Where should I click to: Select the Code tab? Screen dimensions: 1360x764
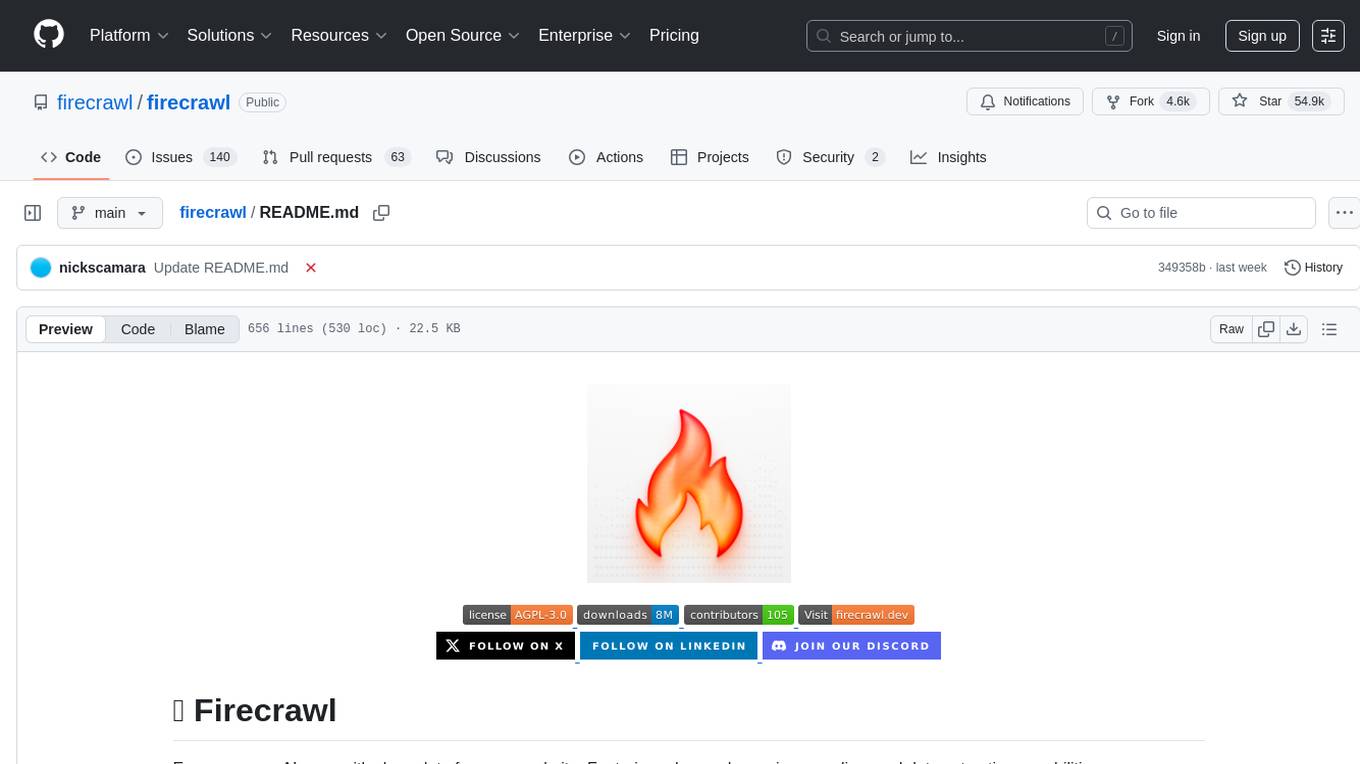point(71,157)
